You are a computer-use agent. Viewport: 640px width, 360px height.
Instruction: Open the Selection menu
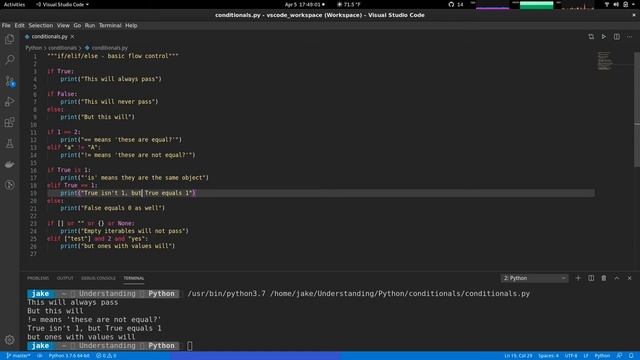click(40, 25)
